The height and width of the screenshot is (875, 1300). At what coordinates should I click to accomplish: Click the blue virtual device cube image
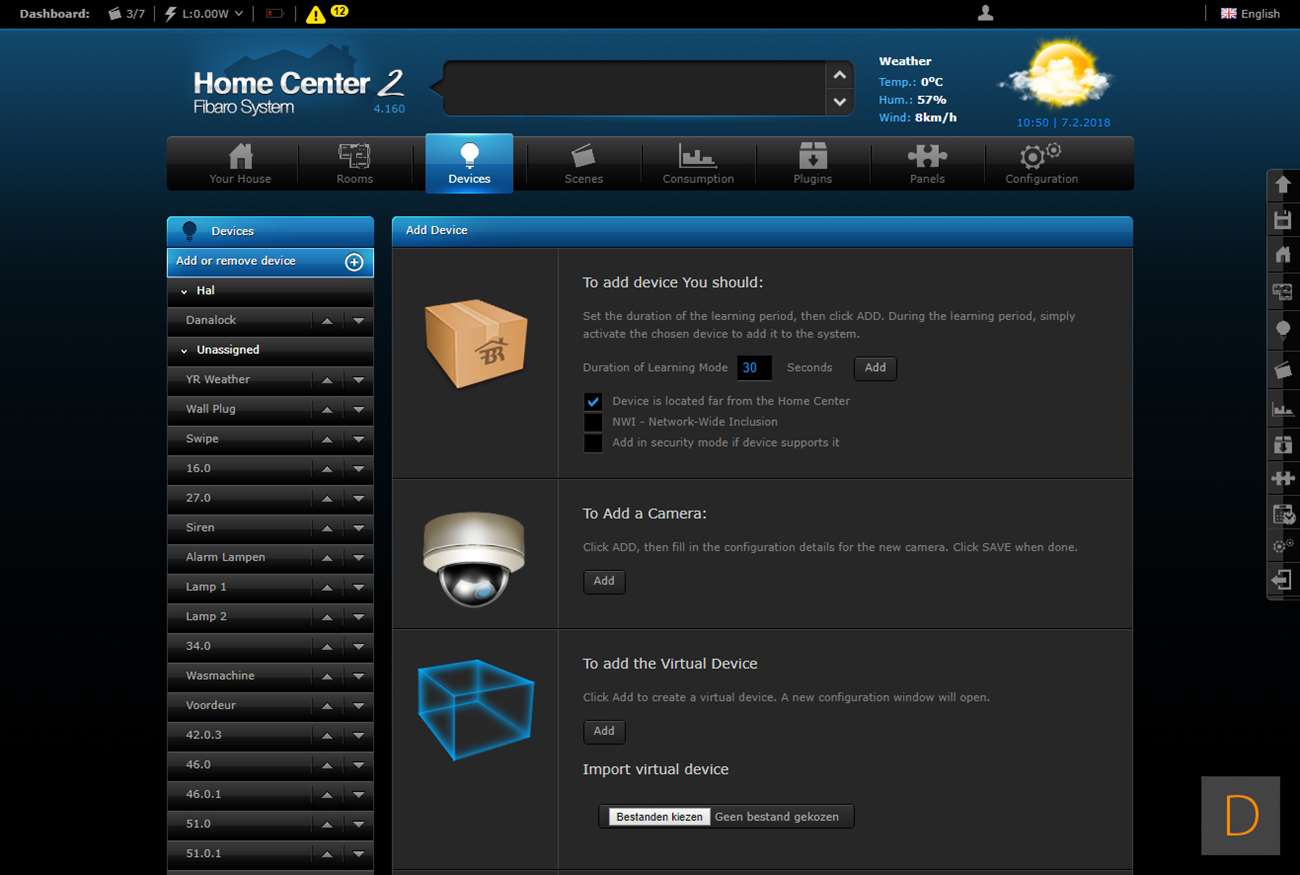coord(475,709)
